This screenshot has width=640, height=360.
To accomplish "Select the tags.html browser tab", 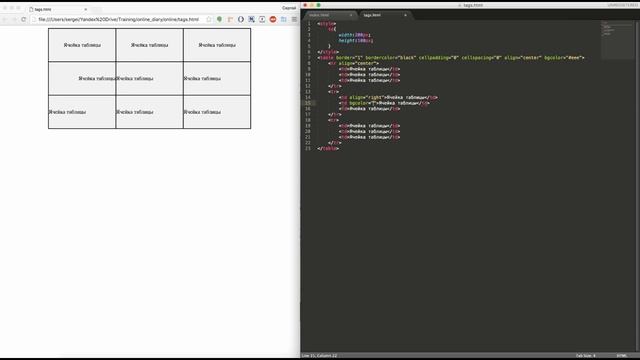I will click(x=57, y=9).
